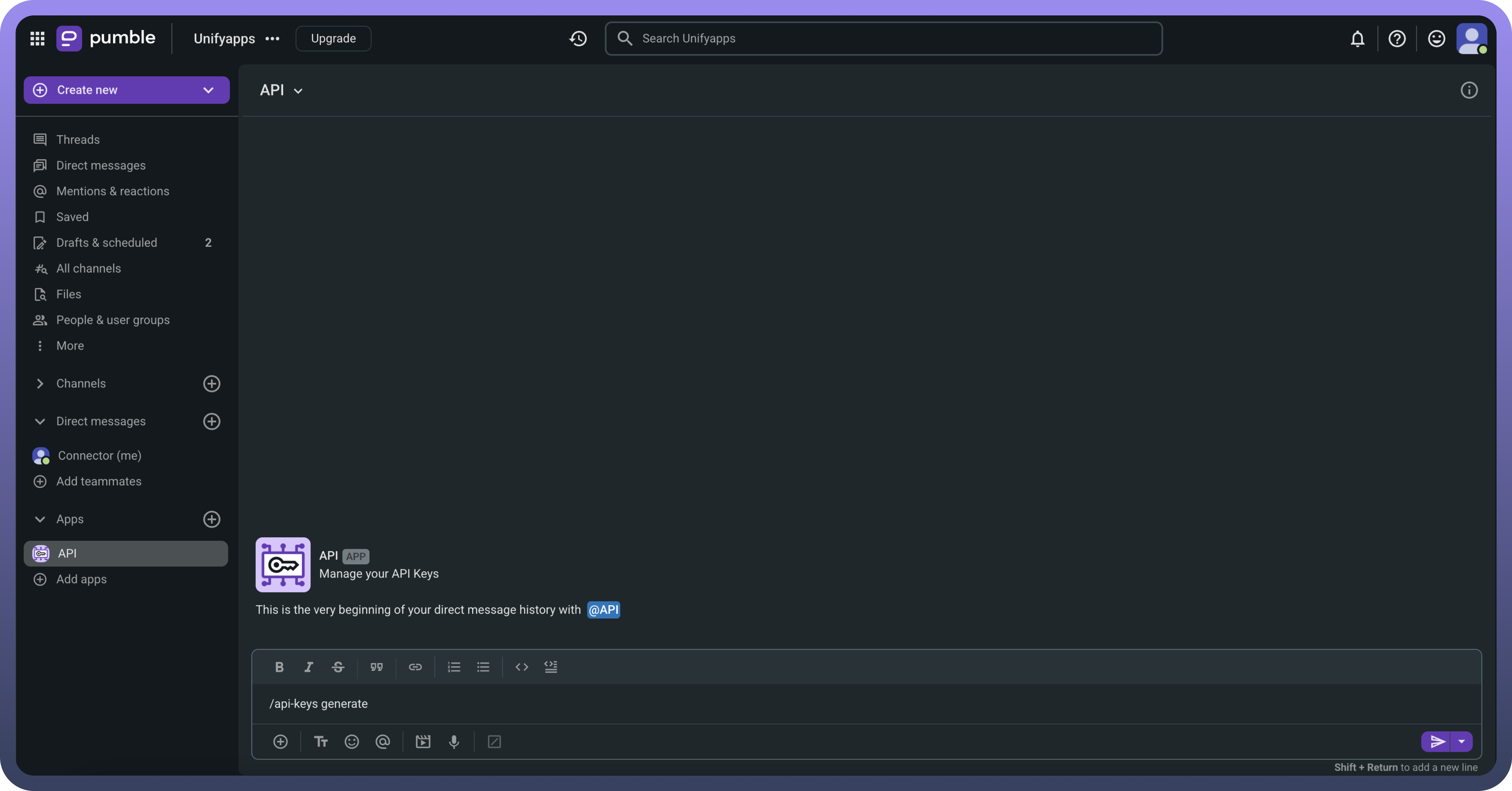Click Add teammates link
The image size is (1512, 791).
tap(99, 481)
